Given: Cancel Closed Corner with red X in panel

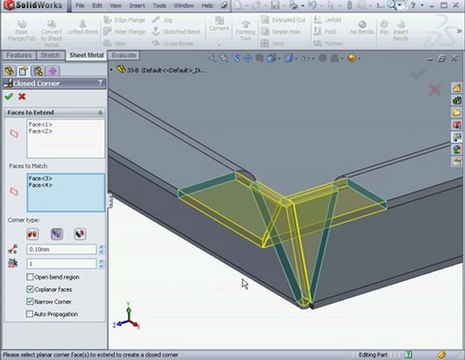Looking at the screenshot, I should pyautogui.click(x=22, y=97).
